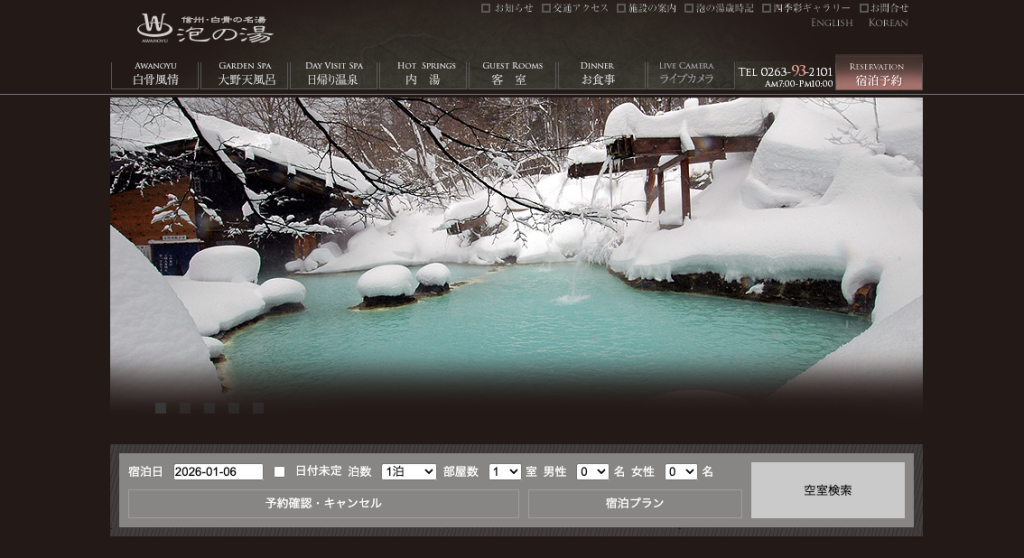Select the fifth slideshow indicator dot
Image resolution: width=1024 pixels, height=558 pixels.
pyautogui.click(x=258, y=408)
